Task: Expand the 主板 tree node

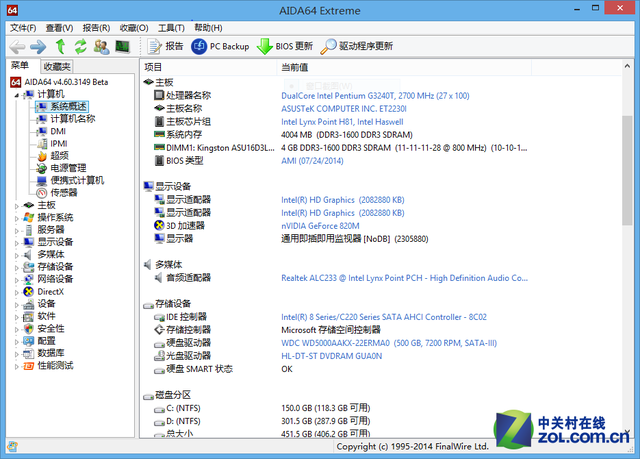Action: pos(16,204)
